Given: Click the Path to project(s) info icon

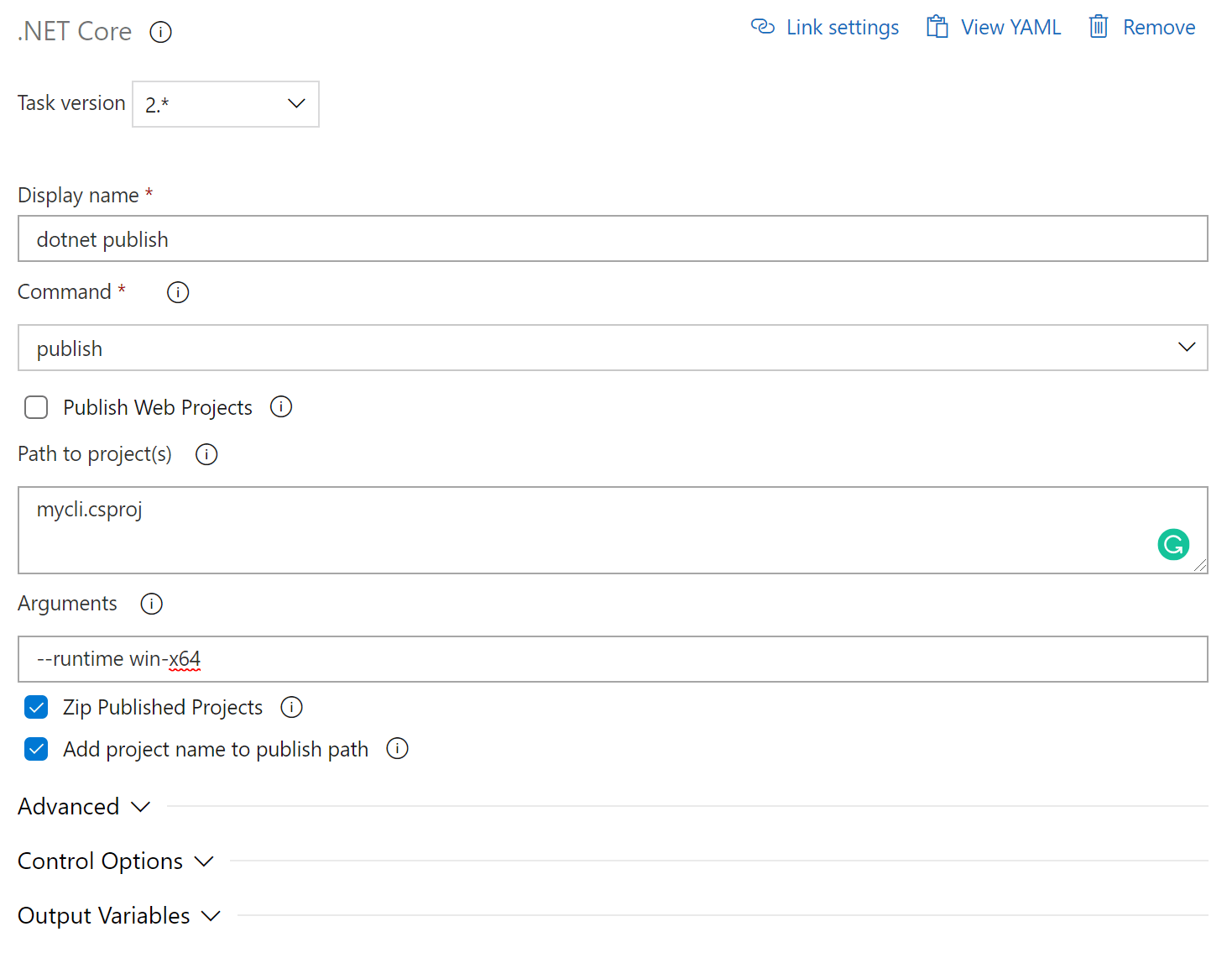Looking at the screenshot, I should (x=206, y=453).
